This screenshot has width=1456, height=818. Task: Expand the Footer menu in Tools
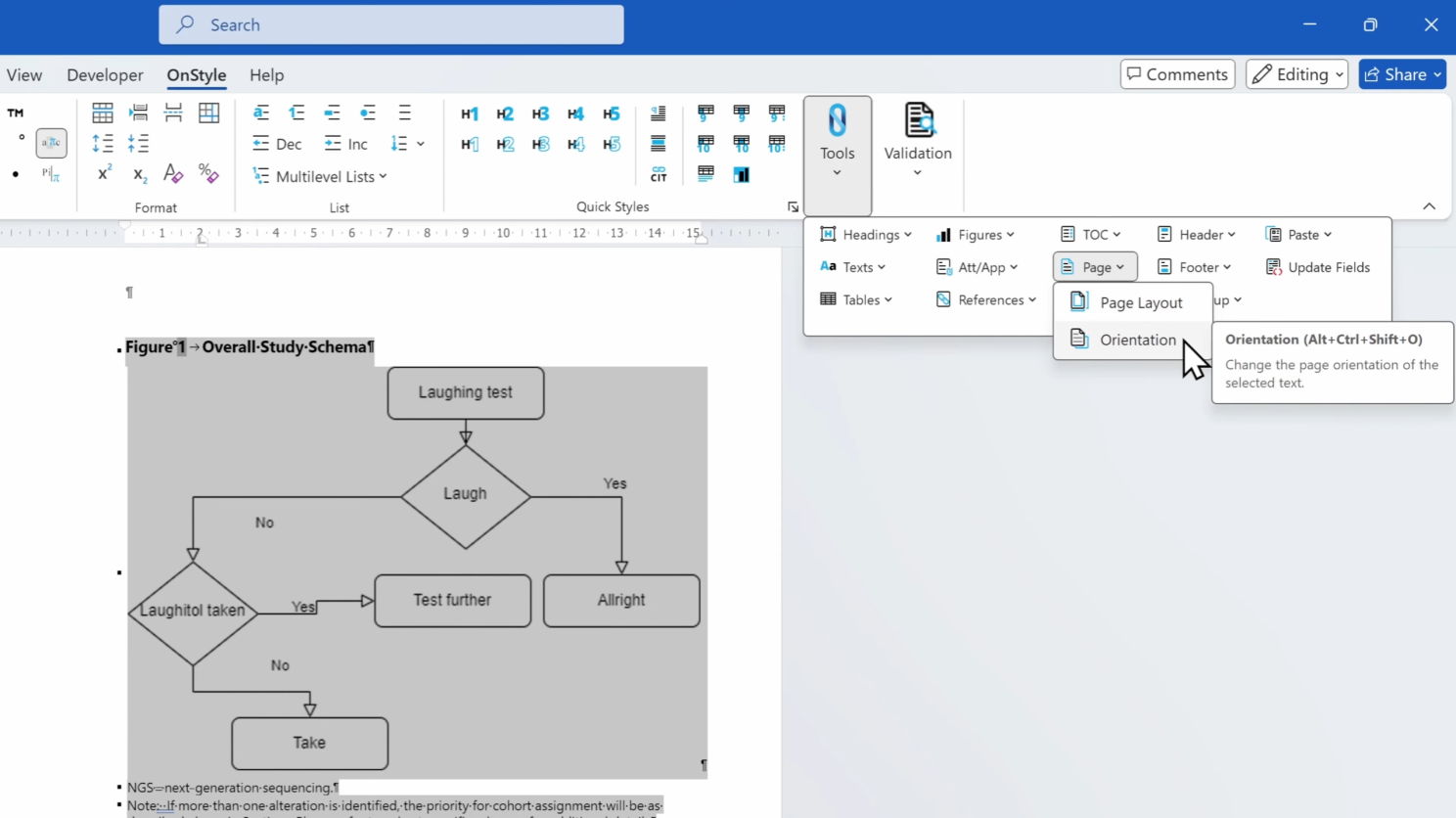[x=1195, y=267]
